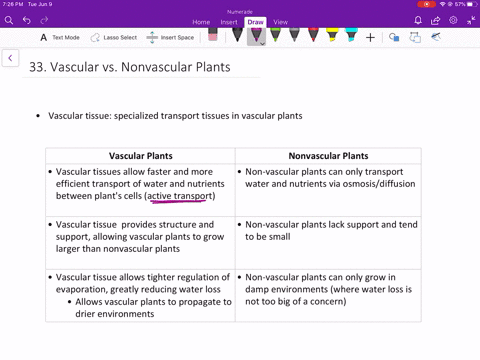Screen dimensions: 480x360
Task: Open the search magnifier icon
Action: 9,21
